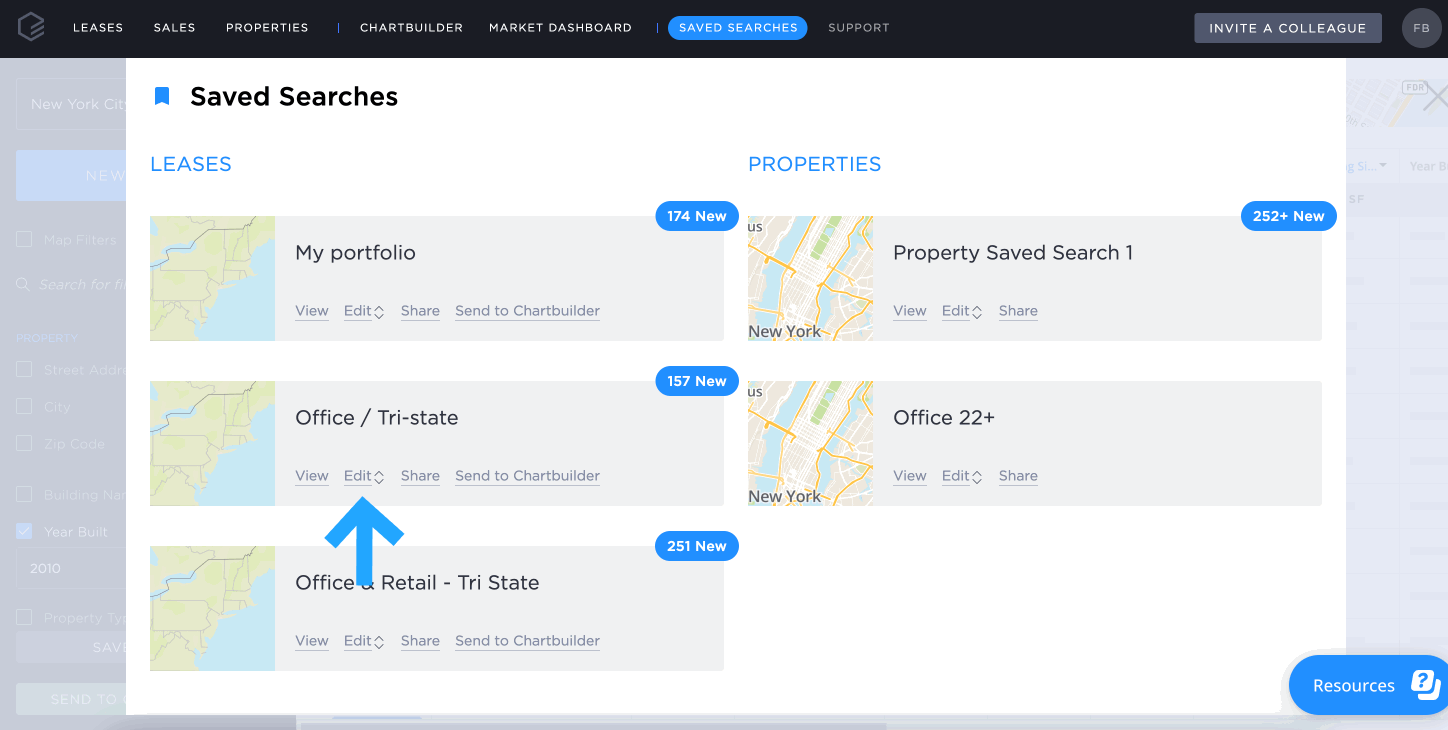Click the 157 New badge on Office / Tri-state
Screen dimensions: 1448x730
(x=697, y=381)
